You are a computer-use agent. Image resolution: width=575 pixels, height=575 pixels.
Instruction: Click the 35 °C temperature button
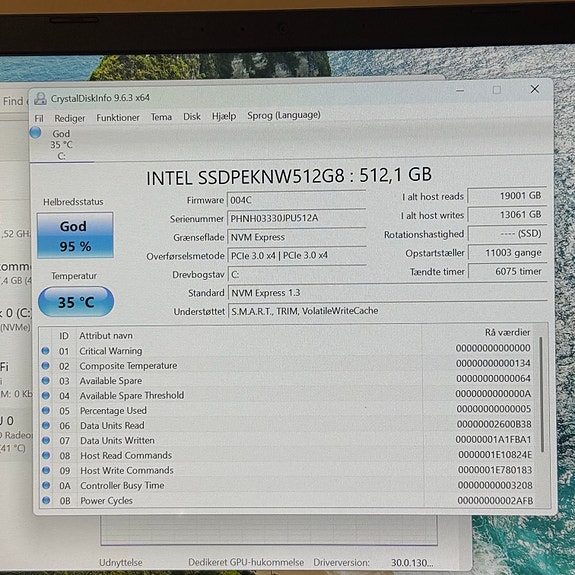(x=76, y=302)
